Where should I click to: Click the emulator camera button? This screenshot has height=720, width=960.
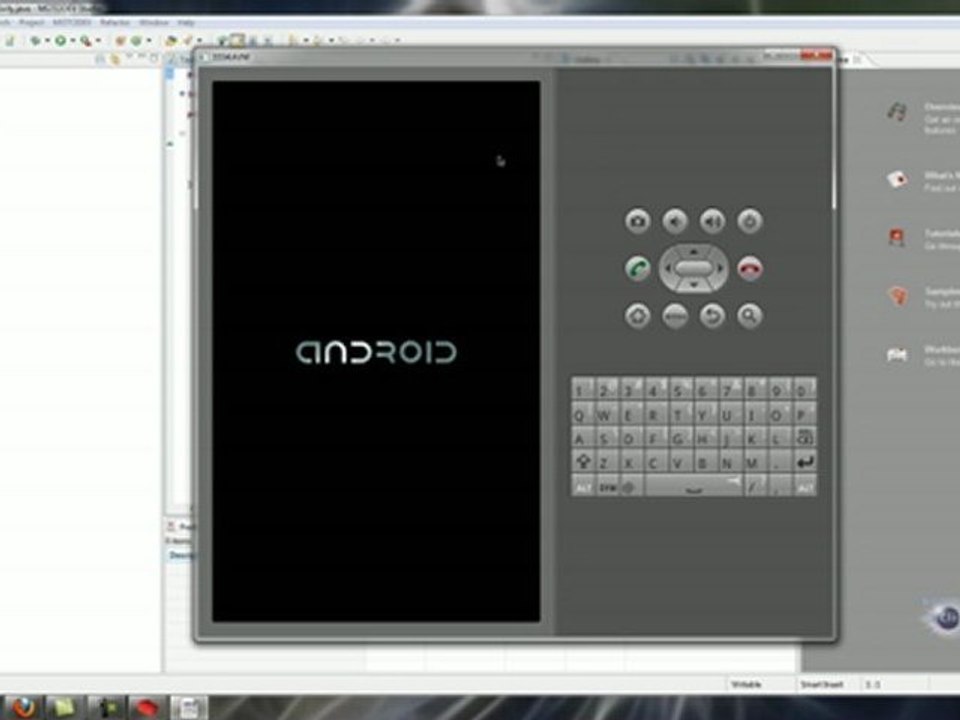point(637,221)
